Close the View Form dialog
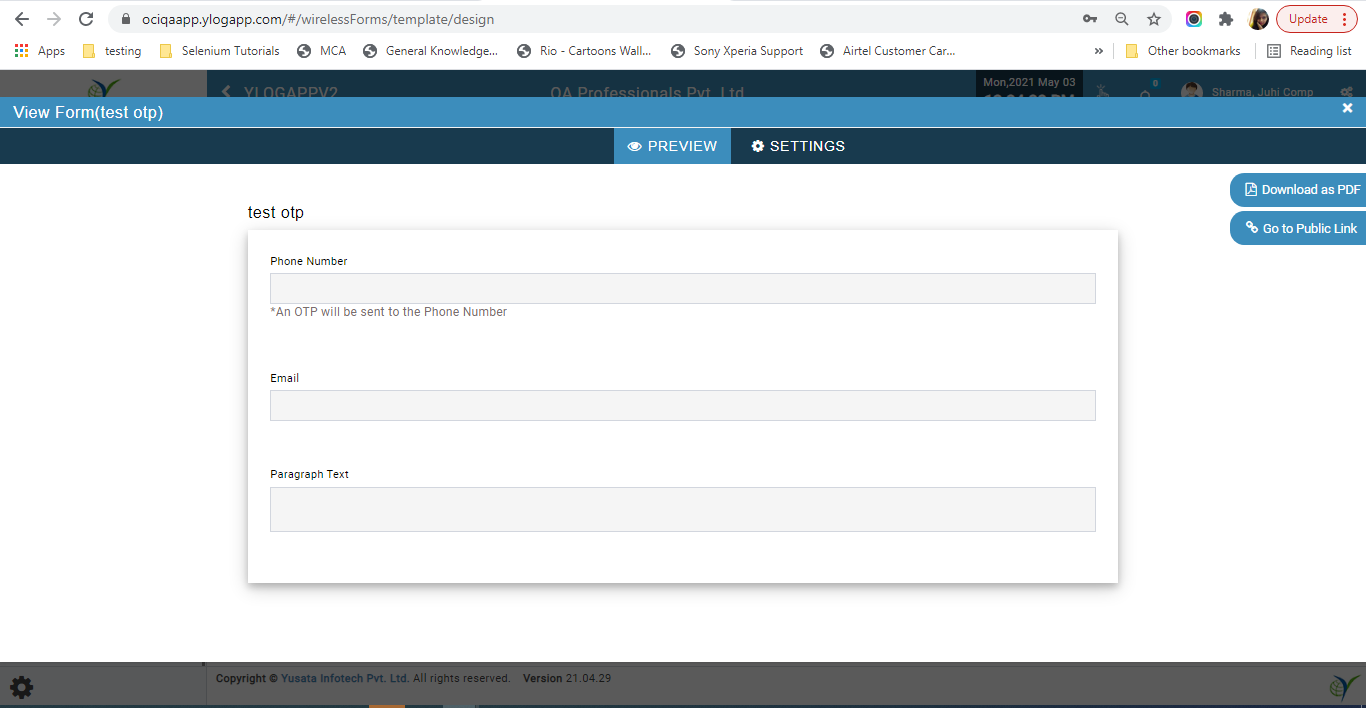Image resolution: width=1366 pixels, height=708 pixels. pos(1347,108)
